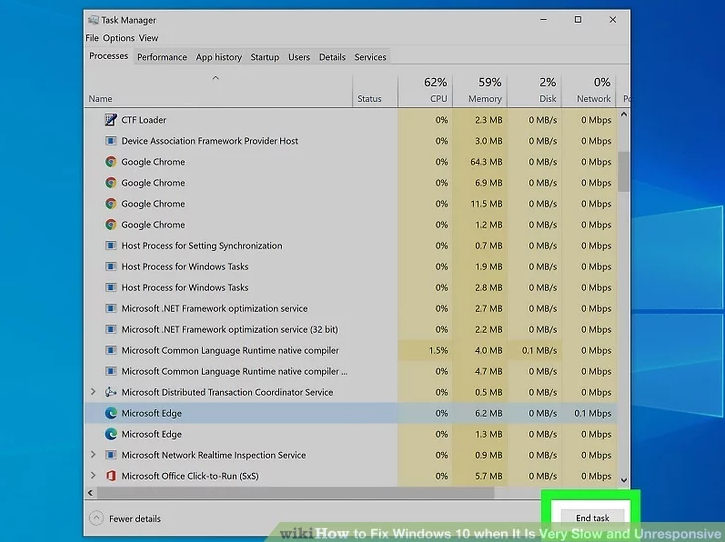This screenshot has width=725, height=542.
Task: Click the Chrome icon using 64.3 MB memory
Action: click(111, 162)
